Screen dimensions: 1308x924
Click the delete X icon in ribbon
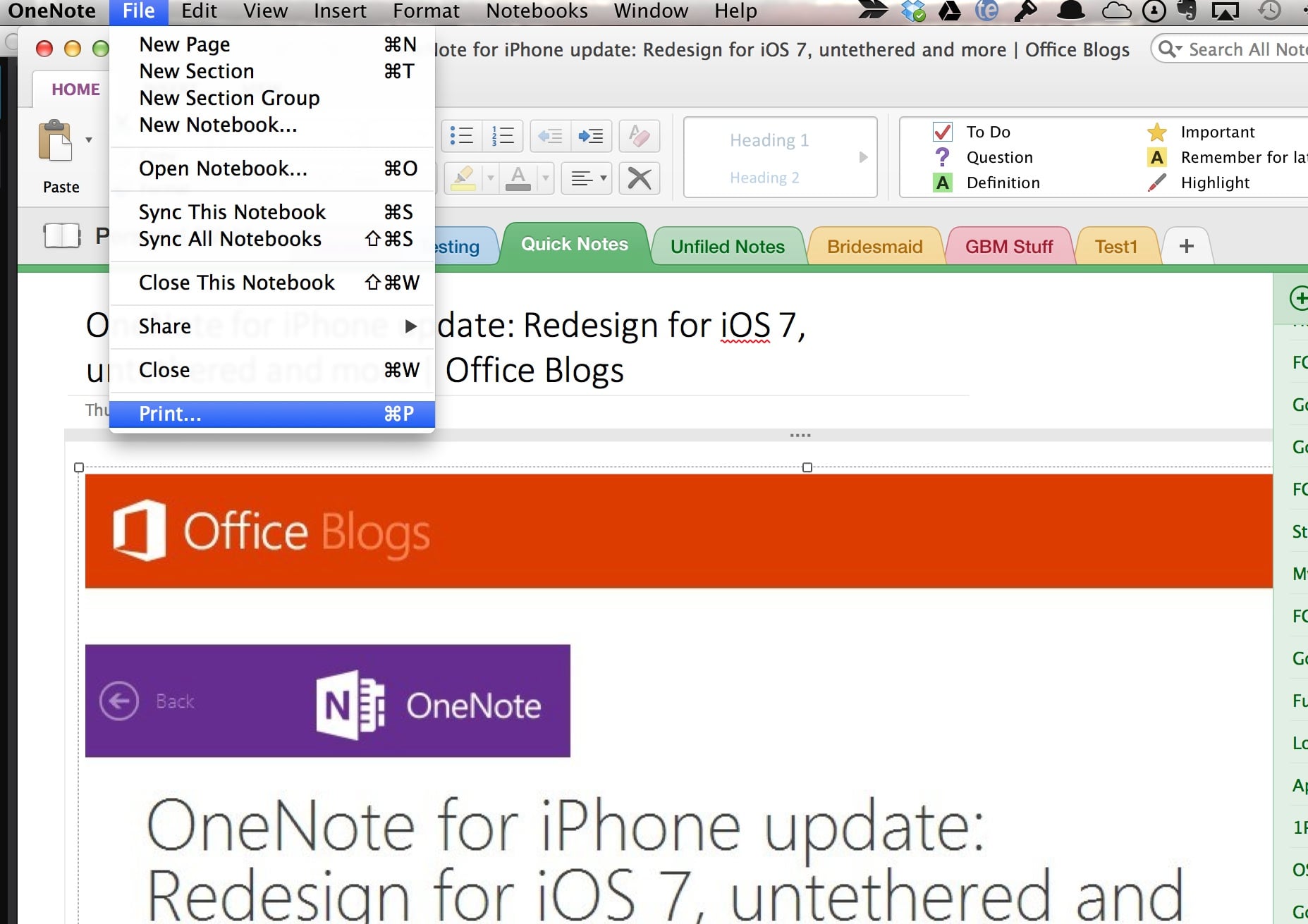[x=638, y=178]
